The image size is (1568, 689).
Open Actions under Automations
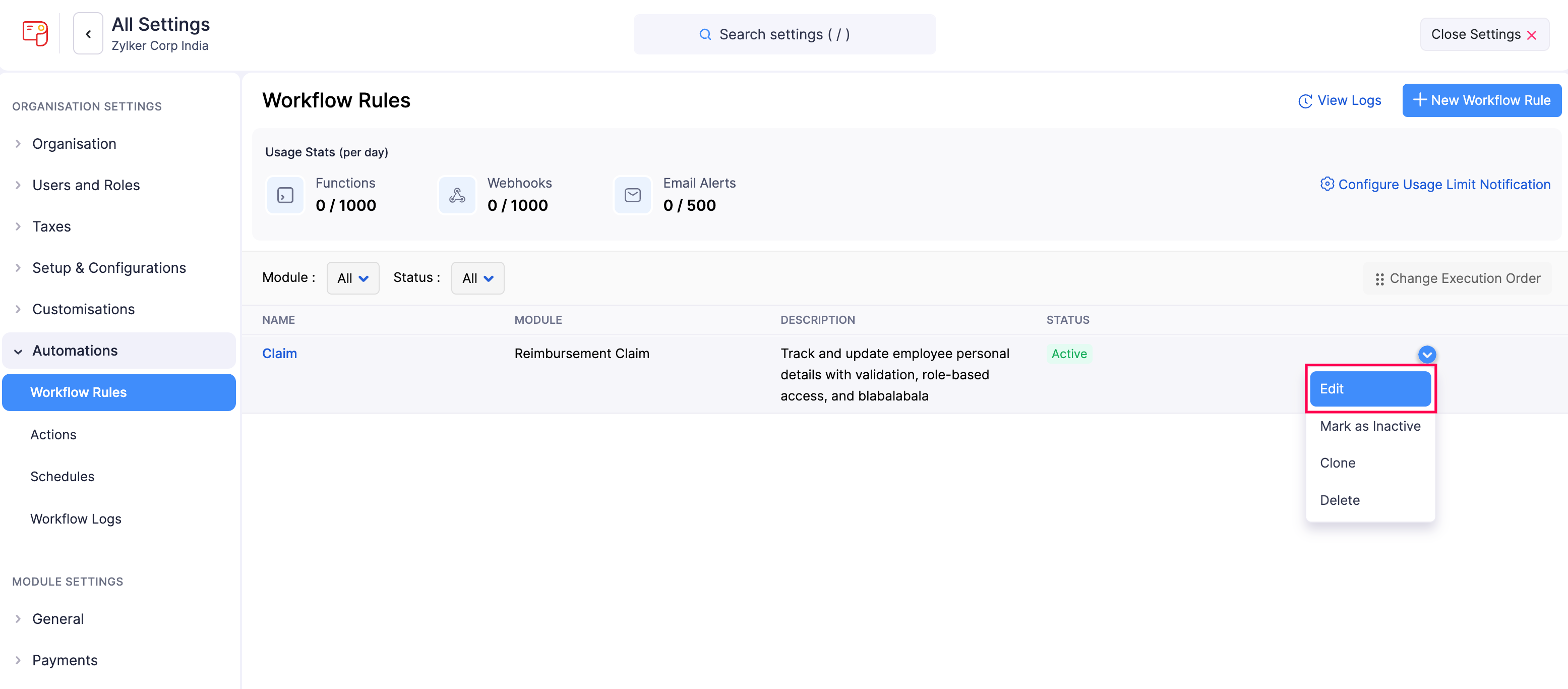(119, 434)
